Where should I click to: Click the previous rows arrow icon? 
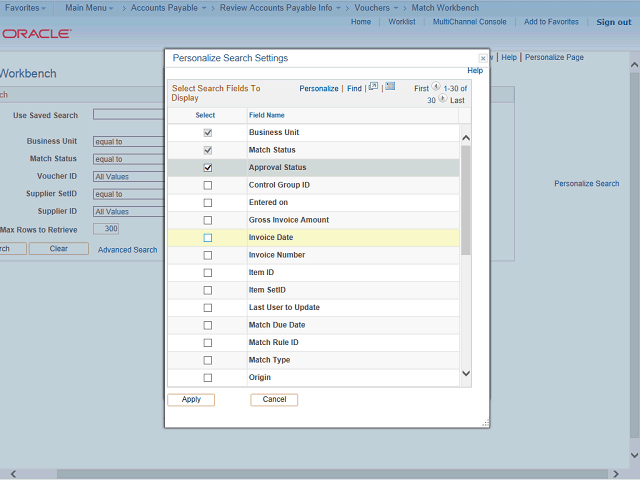point(436,88)
